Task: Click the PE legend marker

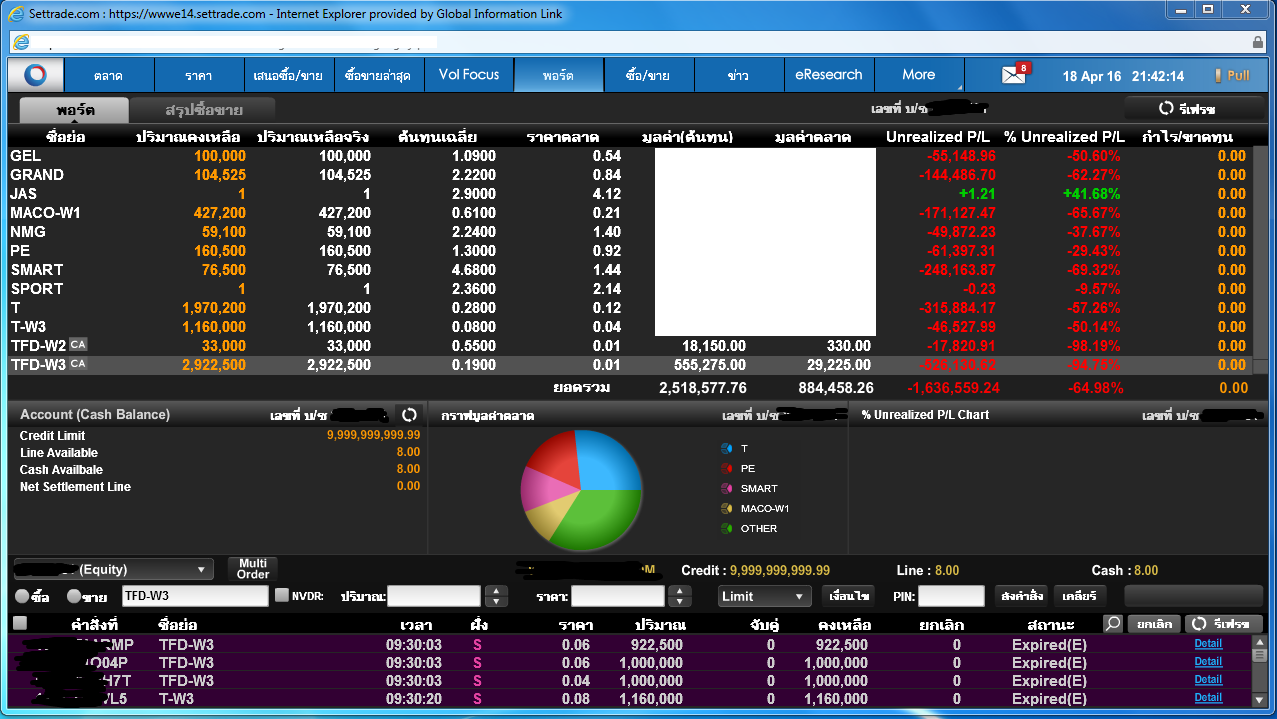Action: [x=727, y=469]
